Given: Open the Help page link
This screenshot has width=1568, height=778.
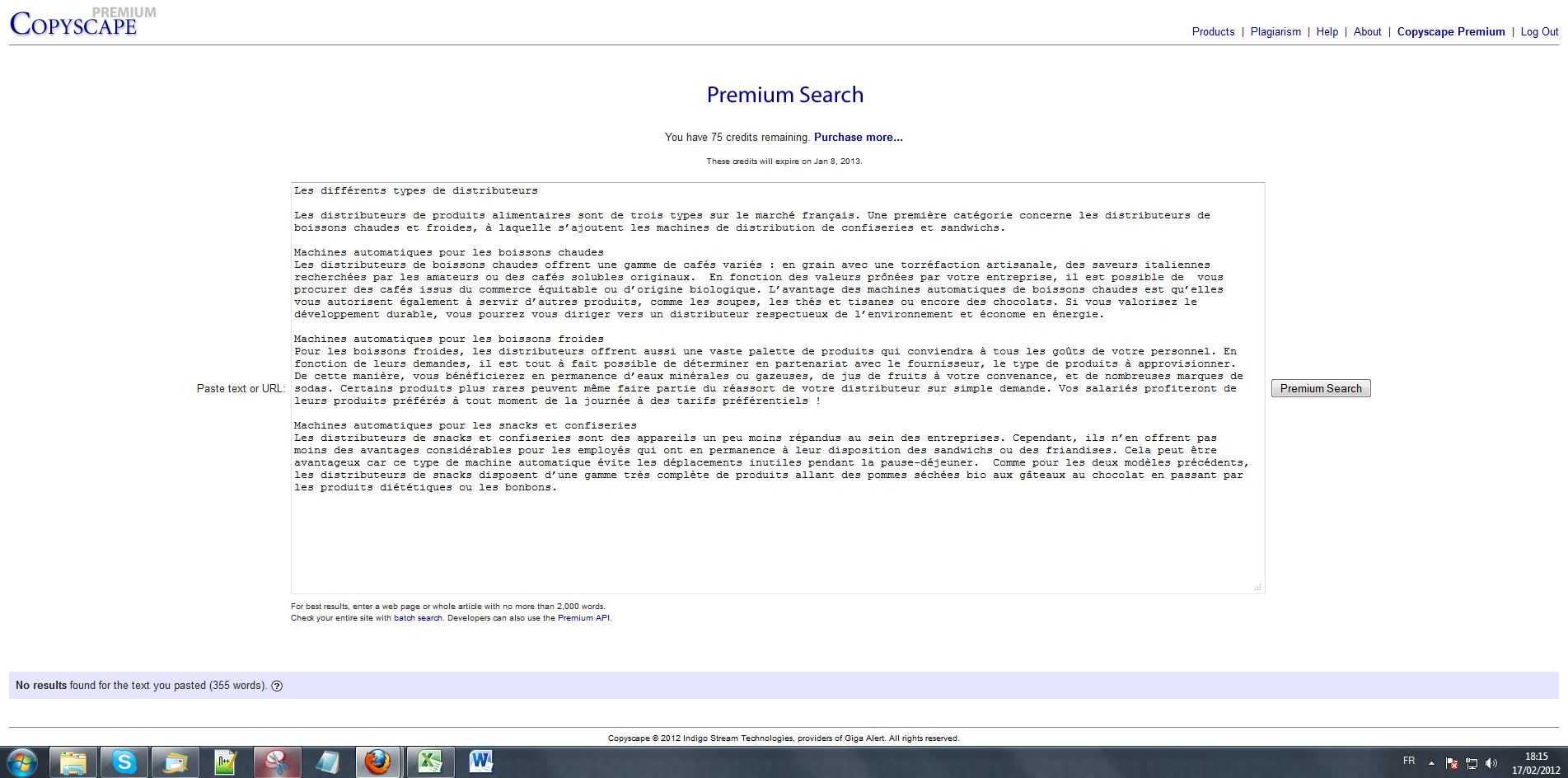Looking at the screenshot, I should 1327,31.
